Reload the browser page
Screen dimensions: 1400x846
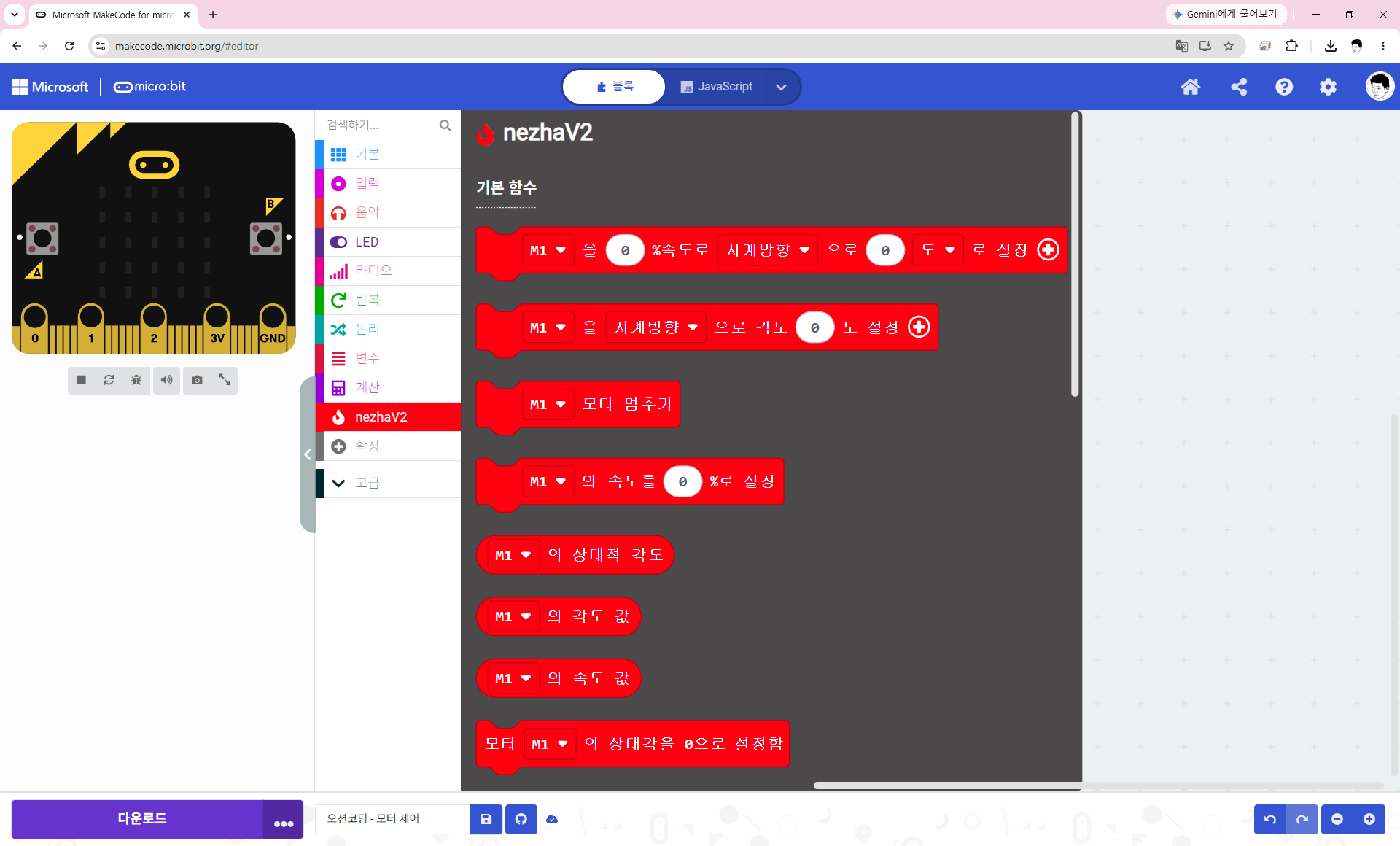pos(69,46)
